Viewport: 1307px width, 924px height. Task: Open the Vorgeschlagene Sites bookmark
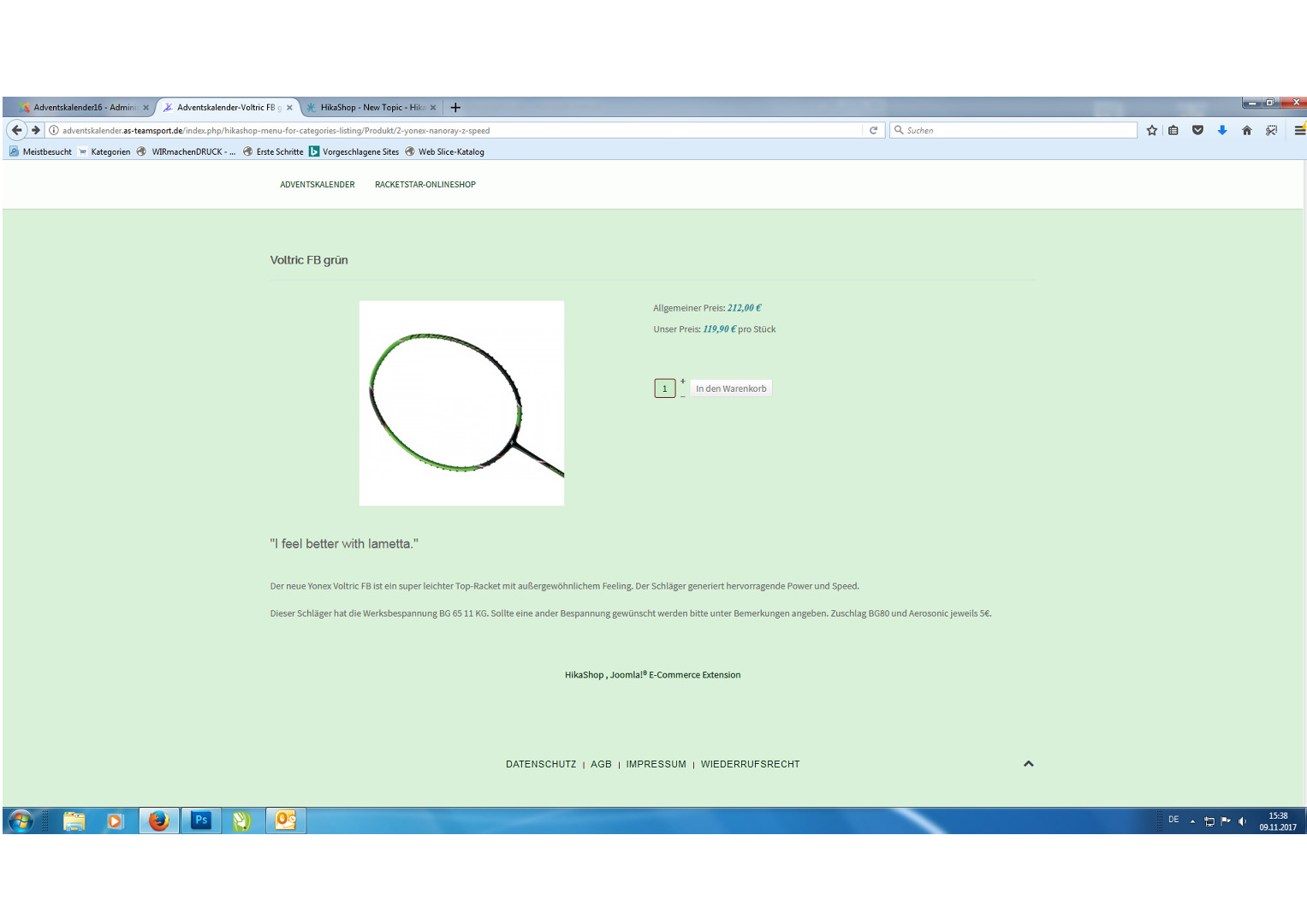[x=353, y=151]
